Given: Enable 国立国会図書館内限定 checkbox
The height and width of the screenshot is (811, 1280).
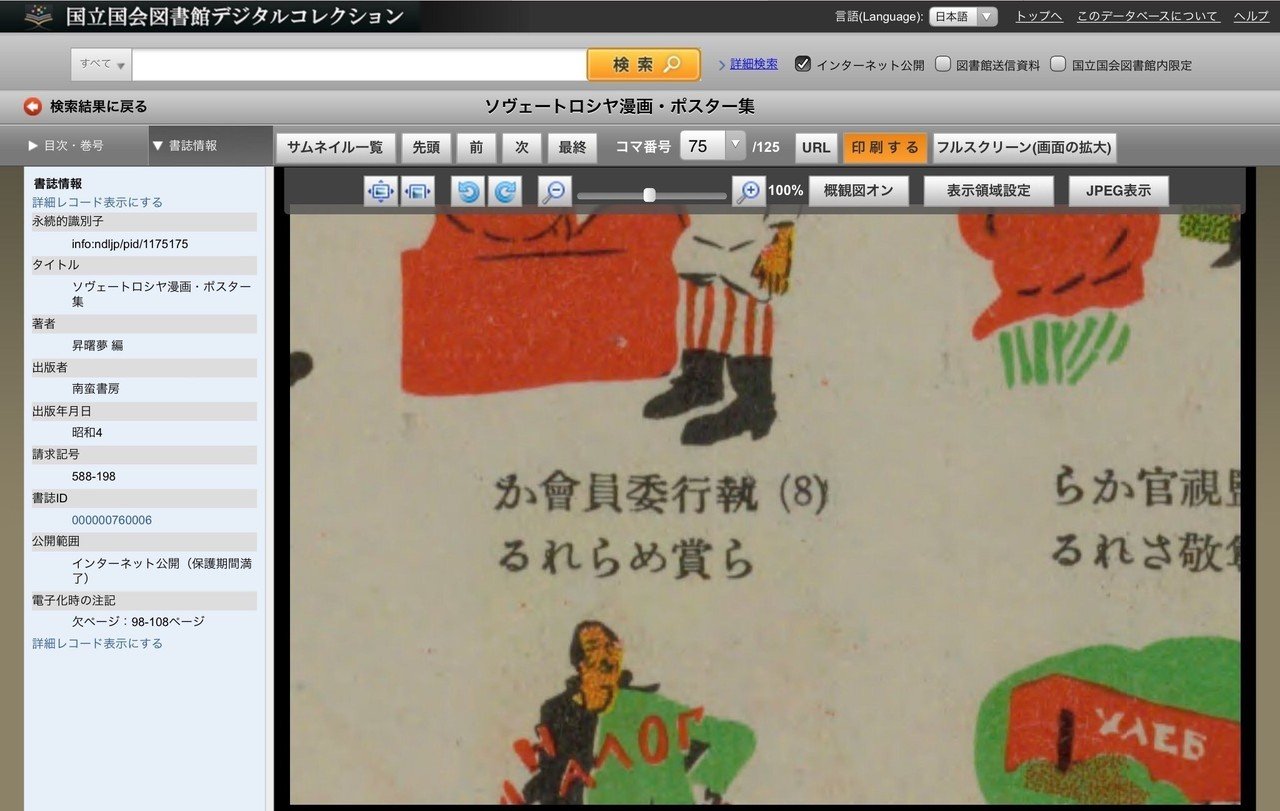Looking at the screenshot, I should (x=1058, y=64).
